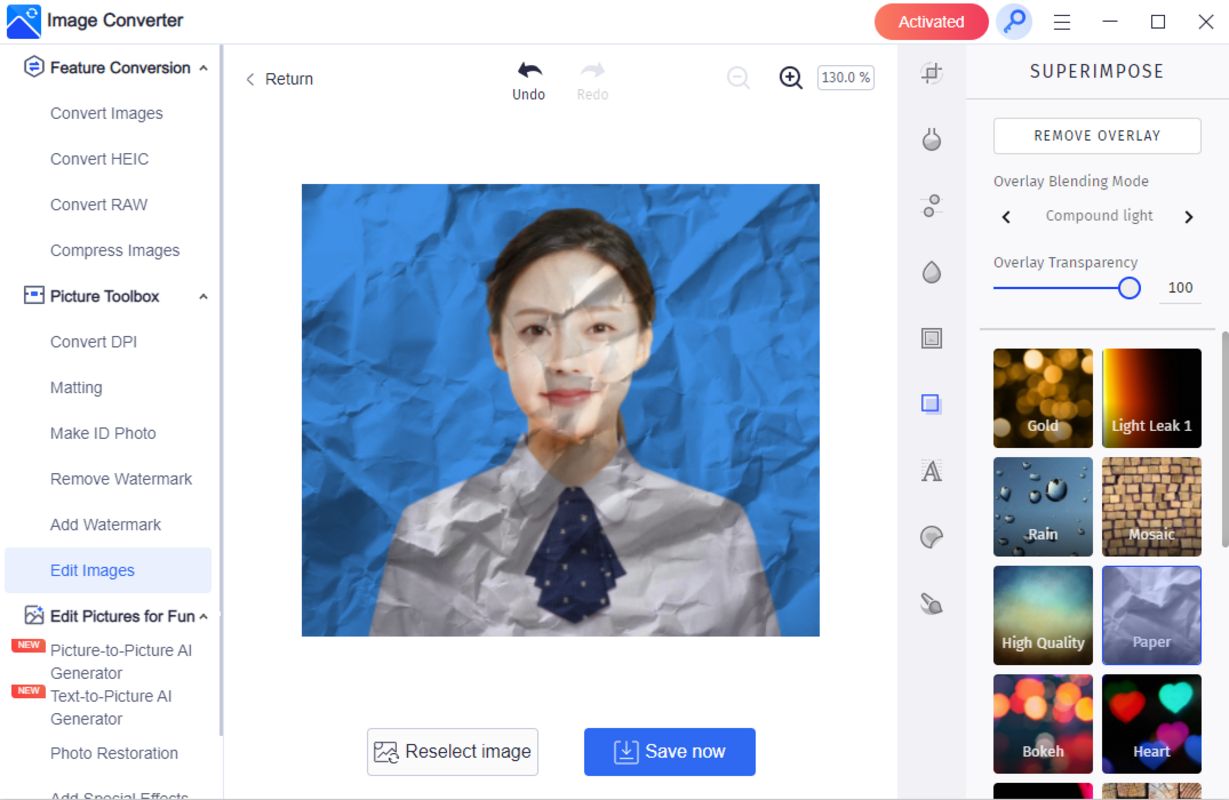This screenshot has height=800, width=1229.
Task: Click the key activation icon
Action: [x=1014, y=22]
